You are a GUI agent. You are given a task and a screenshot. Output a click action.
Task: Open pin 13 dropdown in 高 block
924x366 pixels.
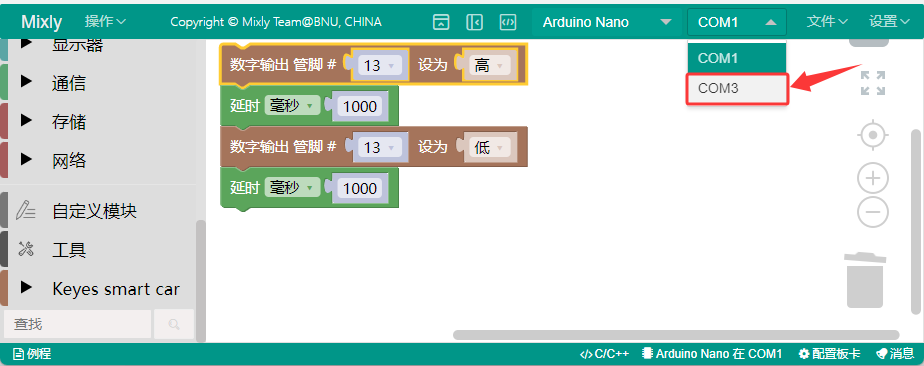(x=380, y=65)
